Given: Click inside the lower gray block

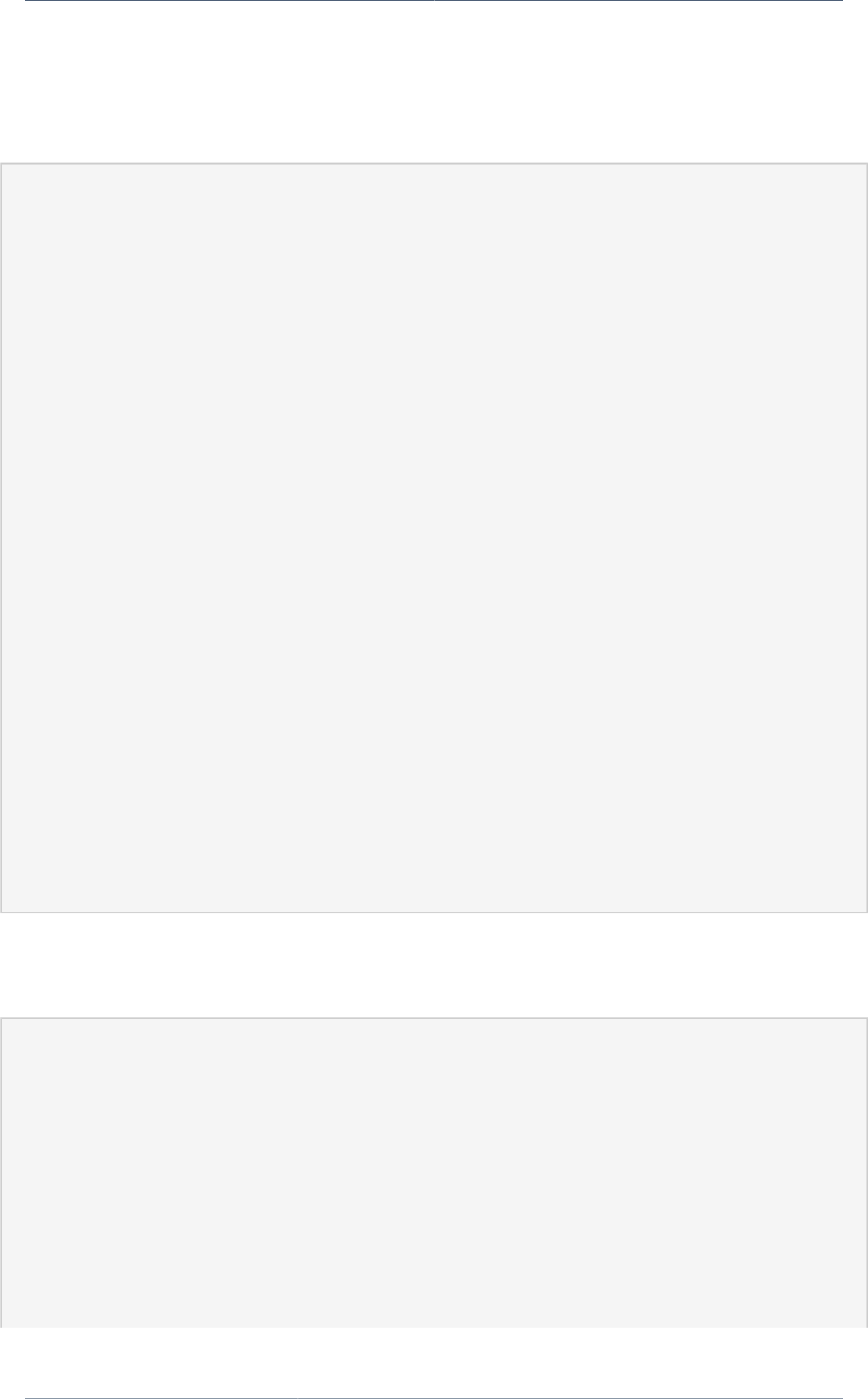Looking at the screenshot, I should [x=434, y=1174].
